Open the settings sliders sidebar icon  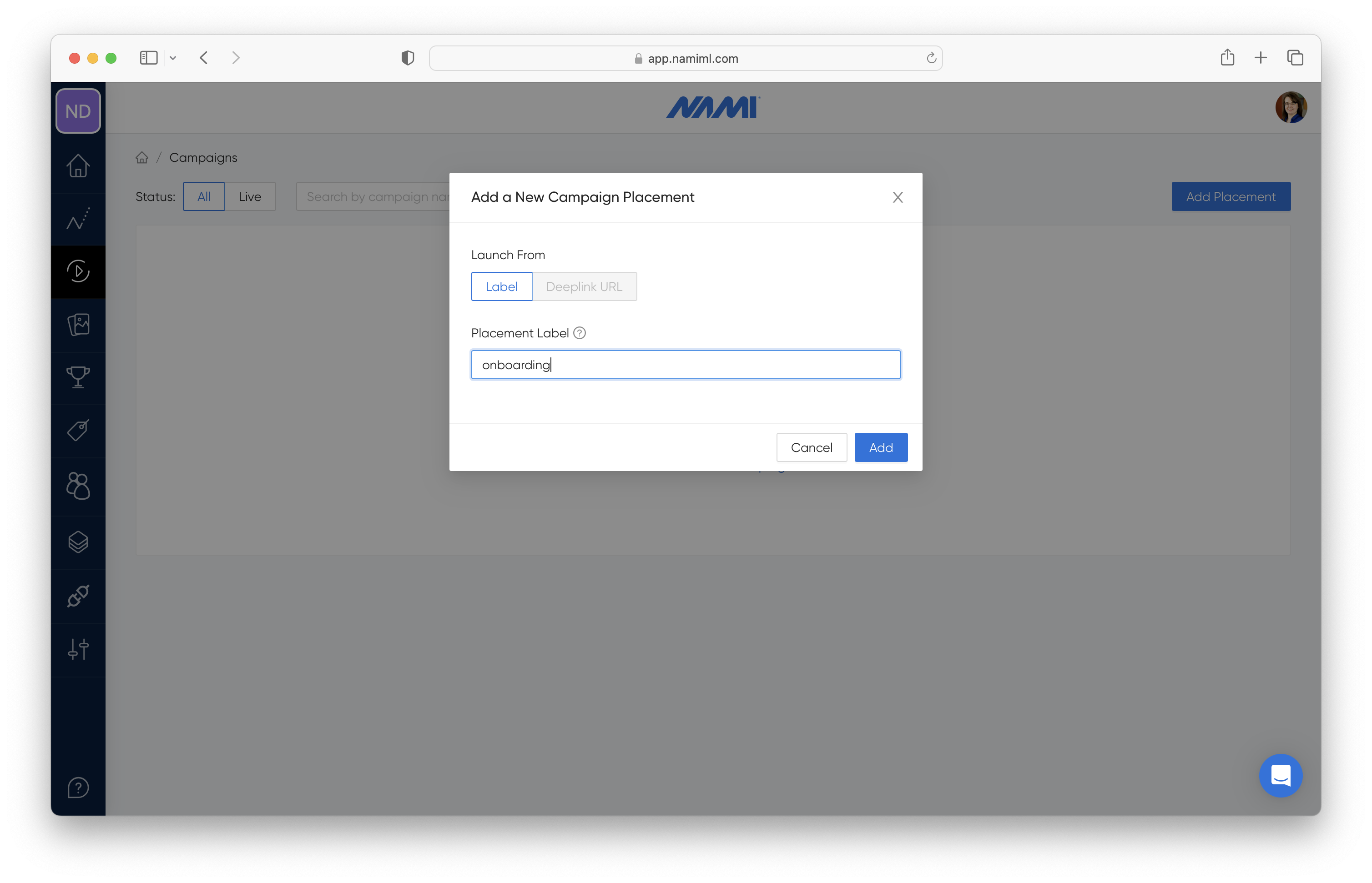(78, 649)
